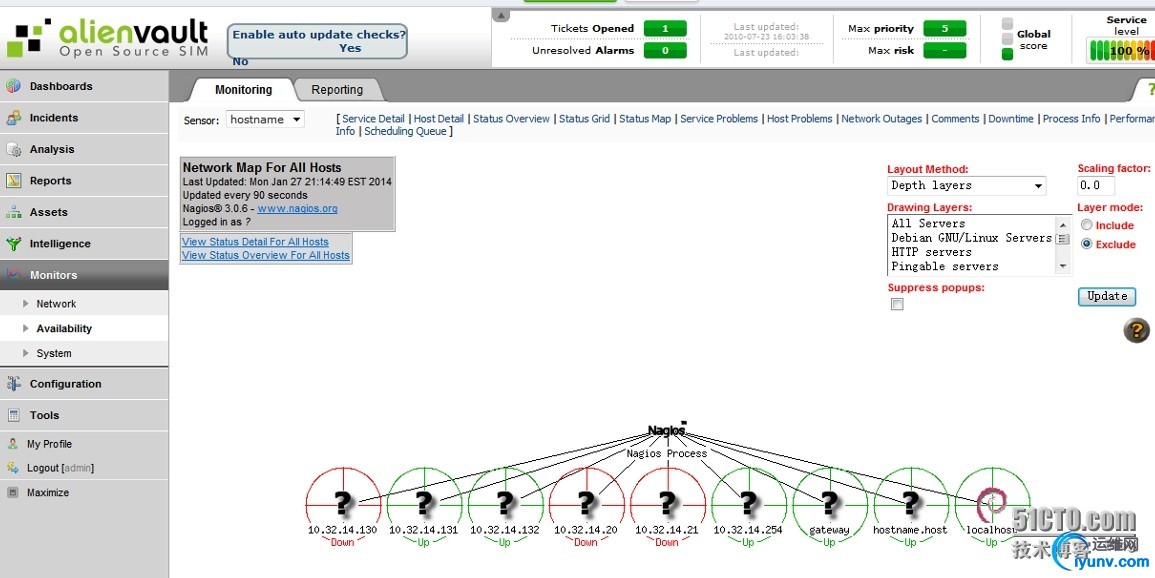The image size is (1155, 578).
Task: Click host icon for 10.32.14.20
Action: (586, 503)
